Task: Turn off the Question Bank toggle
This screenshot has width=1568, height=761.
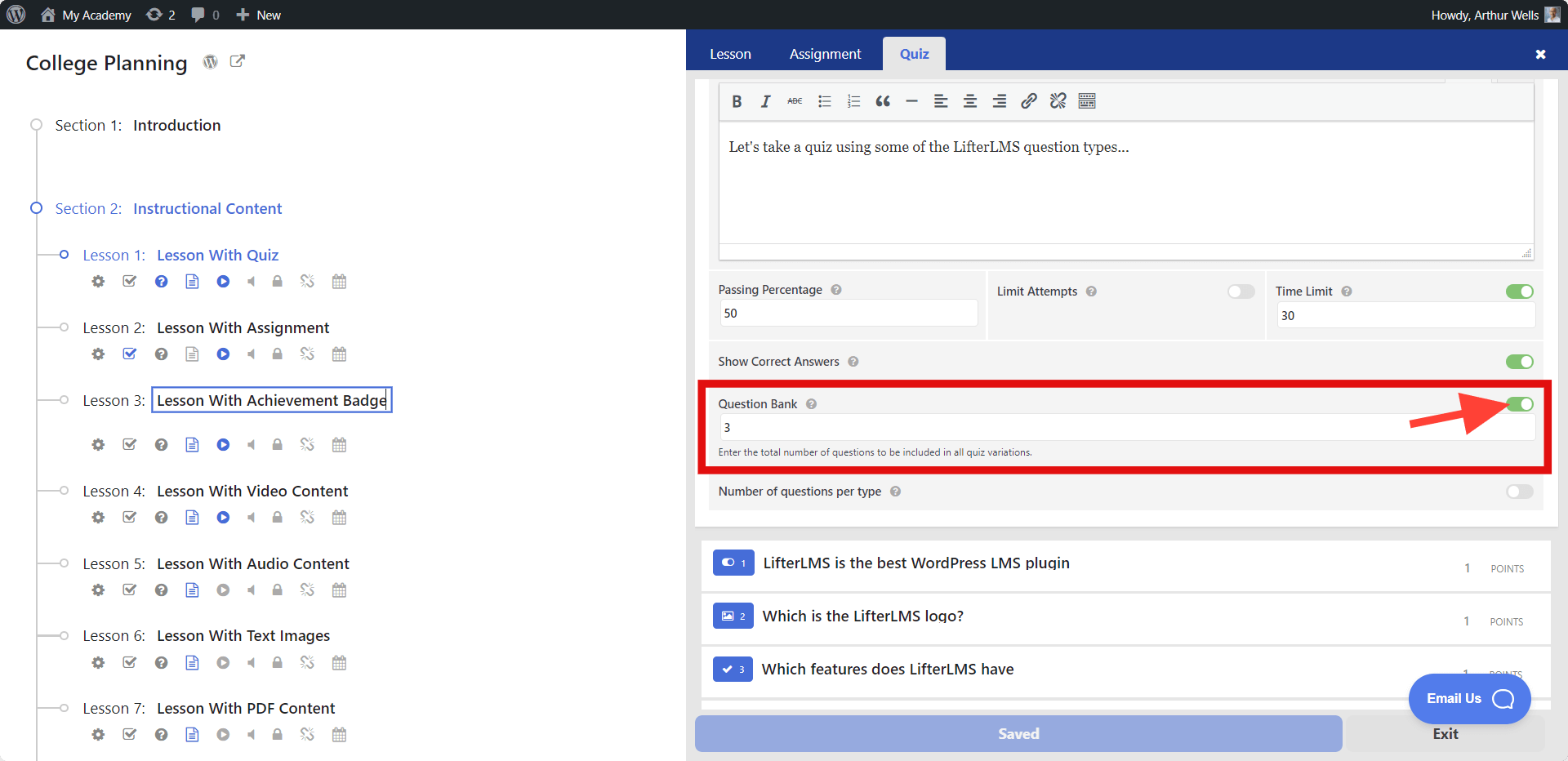Action: coord(1520,404)
